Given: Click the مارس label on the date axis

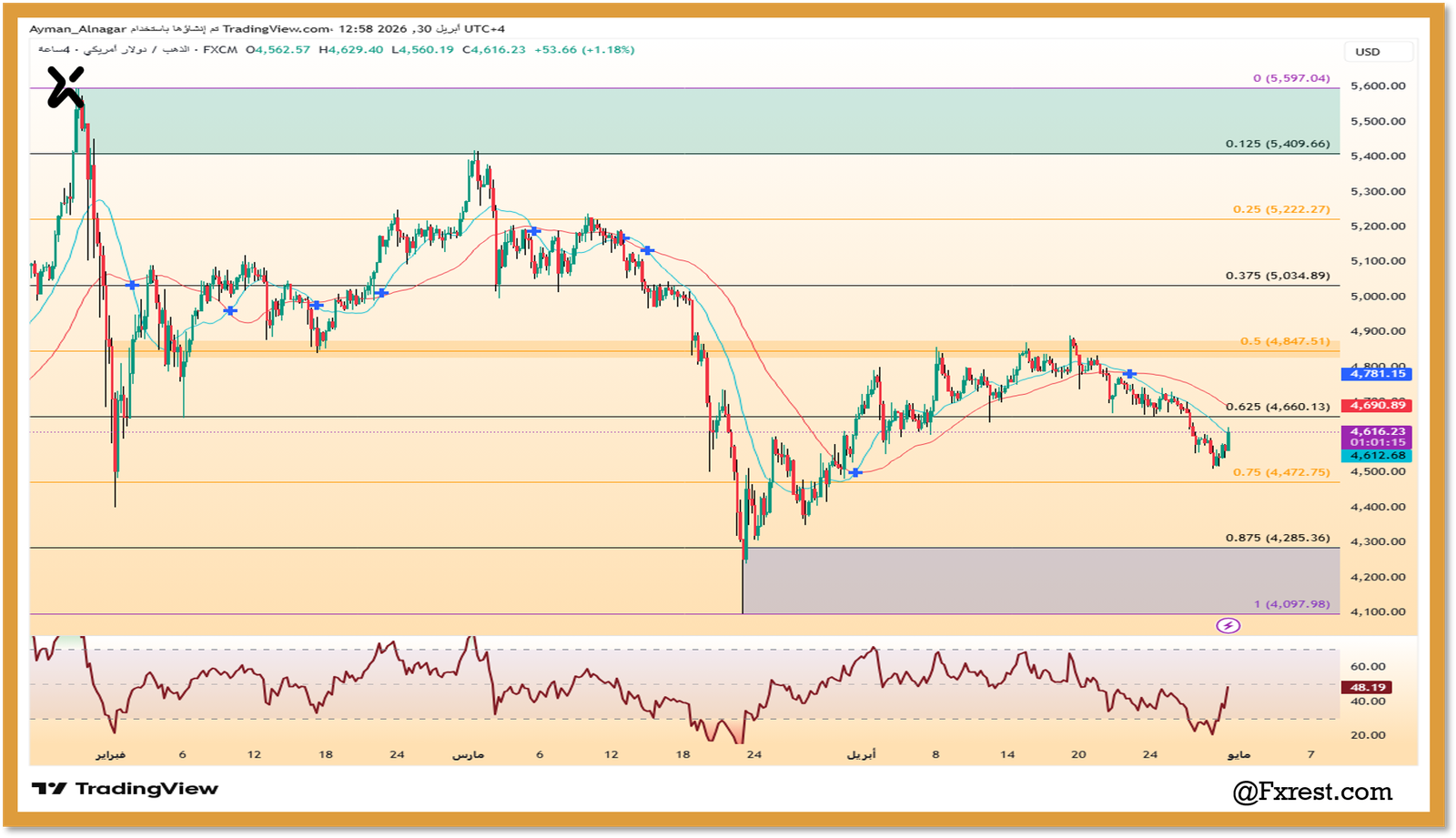Looking at the screenshot, I should (x=469, y=754).
